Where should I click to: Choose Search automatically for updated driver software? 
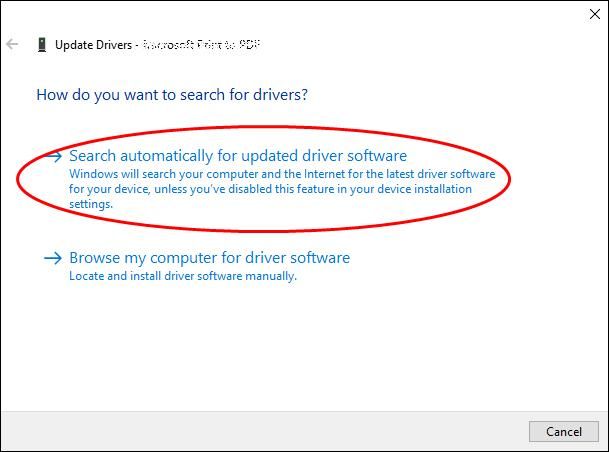(x=238, y=156)
